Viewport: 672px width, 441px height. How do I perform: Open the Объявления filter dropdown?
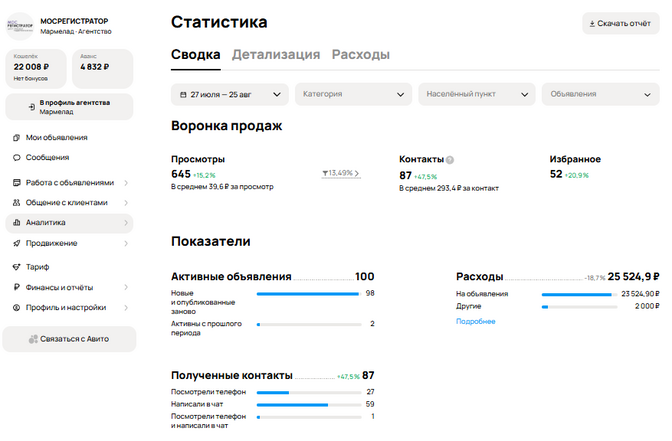pos(600,94)
